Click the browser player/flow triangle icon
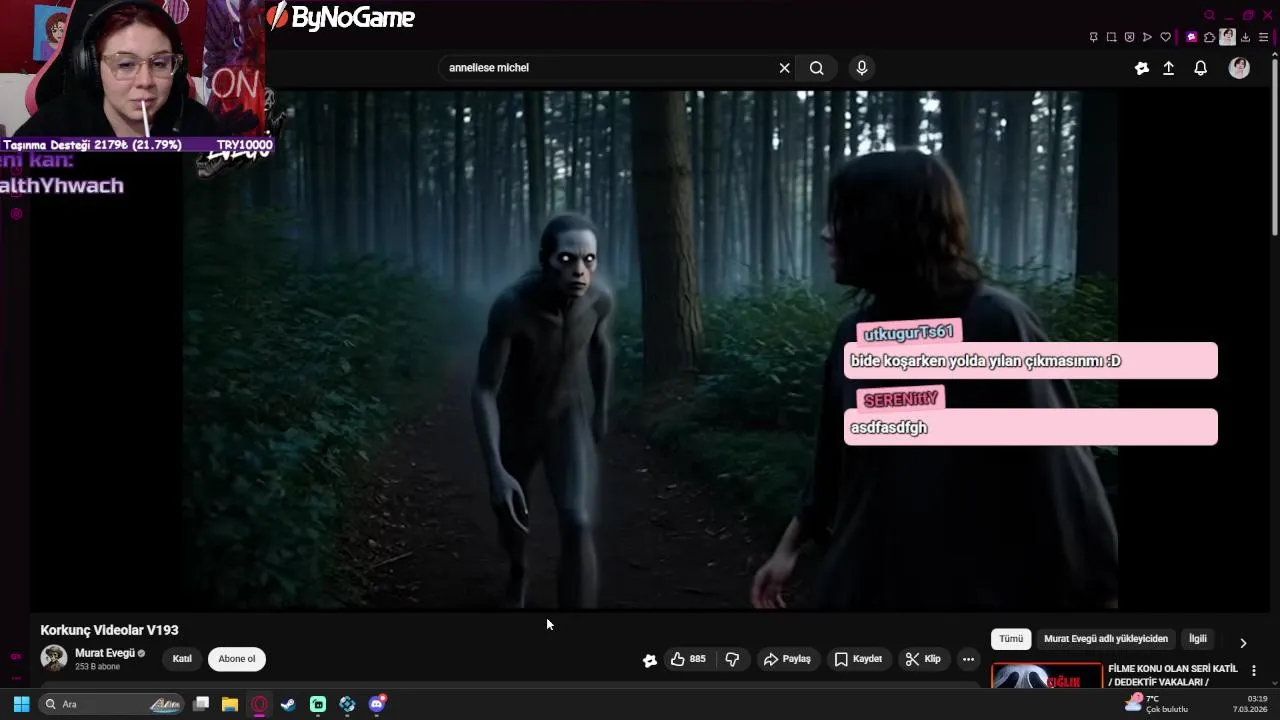 (x=1147, y=37)
